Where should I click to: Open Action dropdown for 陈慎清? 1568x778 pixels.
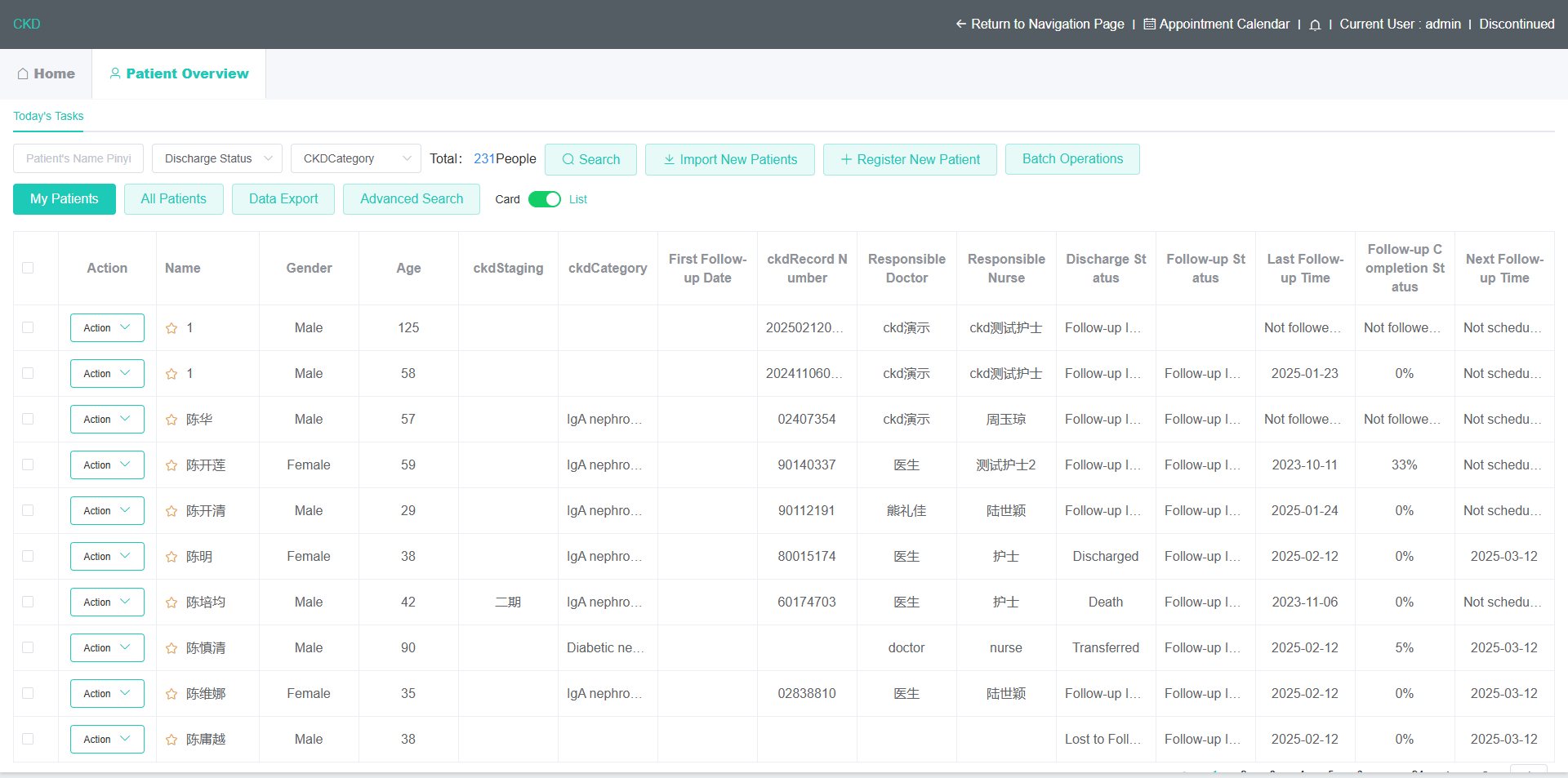coord(107,648)
